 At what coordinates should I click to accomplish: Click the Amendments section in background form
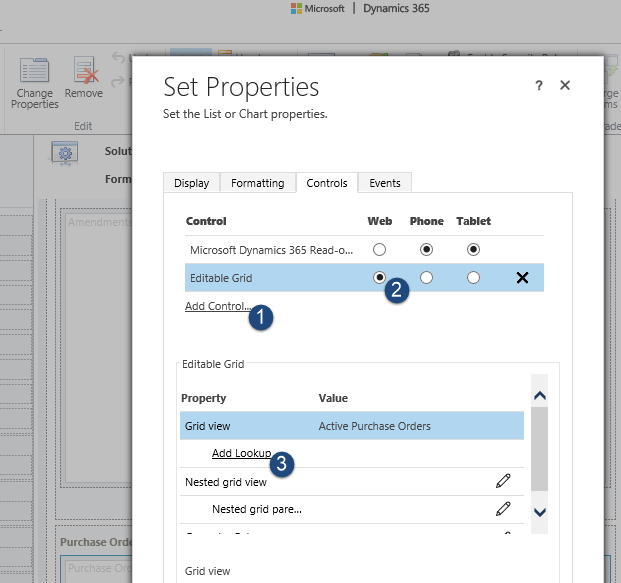coord(99,348)
